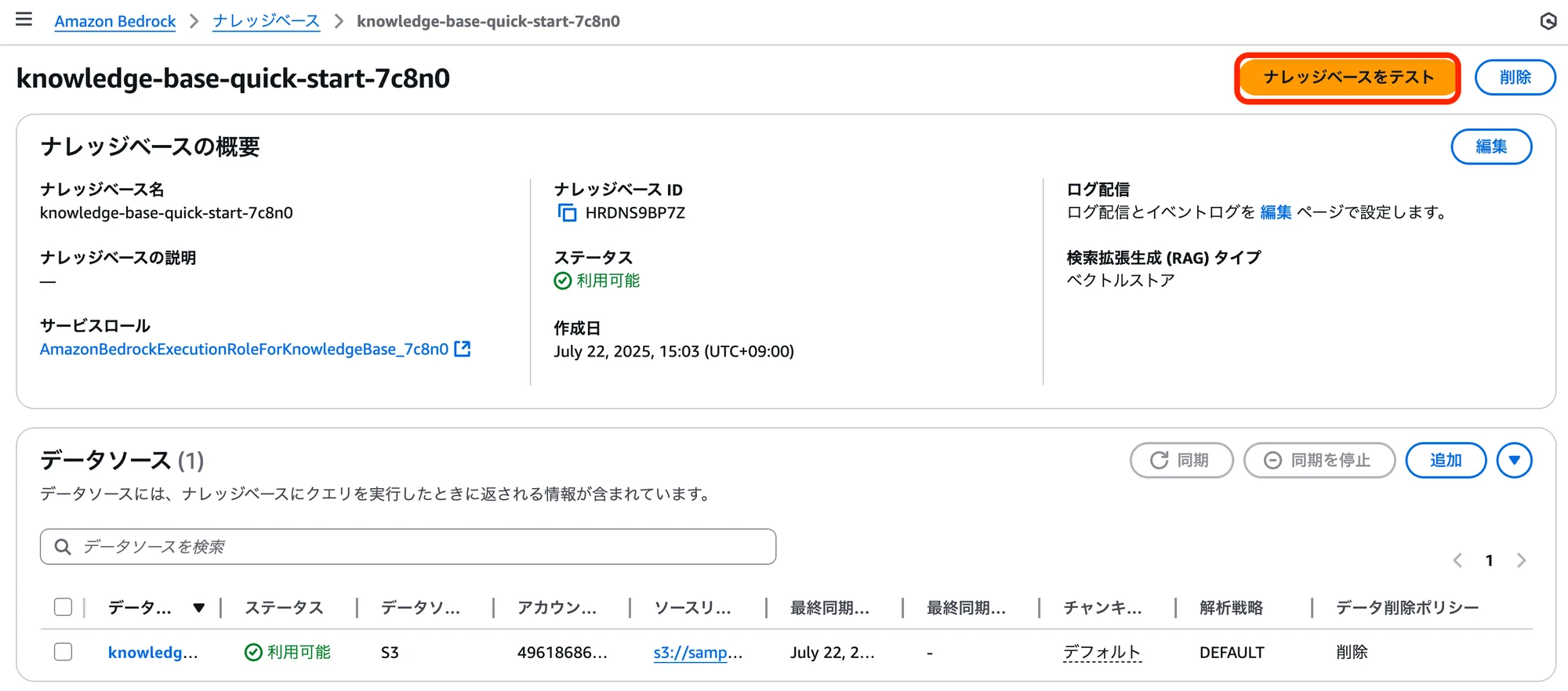Click the ステータス column header in table
The image size is (1568, 691).
[284, 608]
